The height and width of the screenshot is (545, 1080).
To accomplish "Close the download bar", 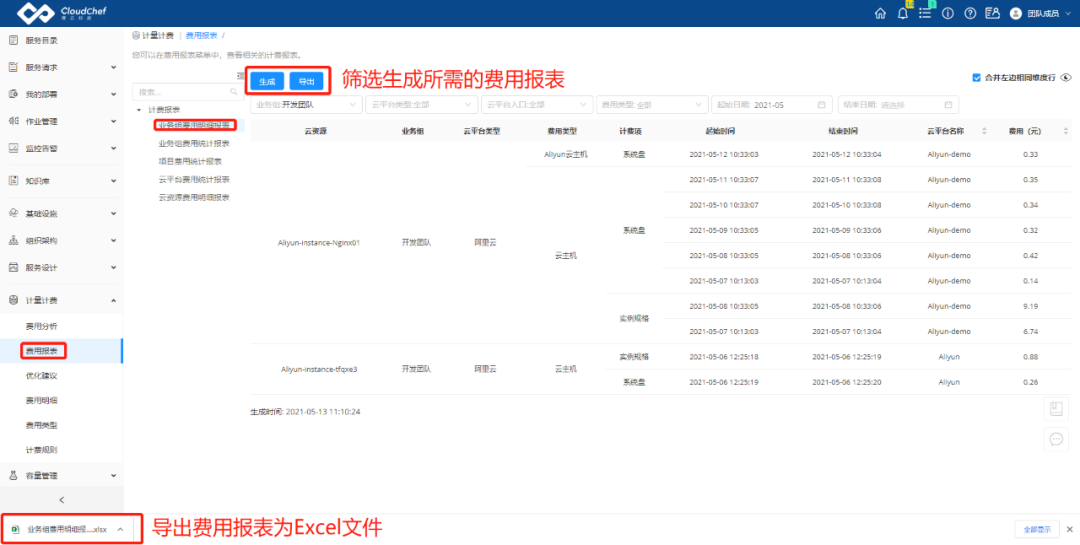I will point(1070,529).
